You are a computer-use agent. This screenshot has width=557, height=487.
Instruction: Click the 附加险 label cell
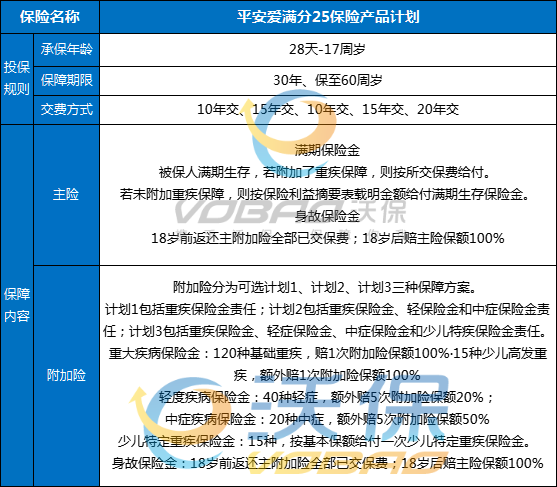point(66,376)
